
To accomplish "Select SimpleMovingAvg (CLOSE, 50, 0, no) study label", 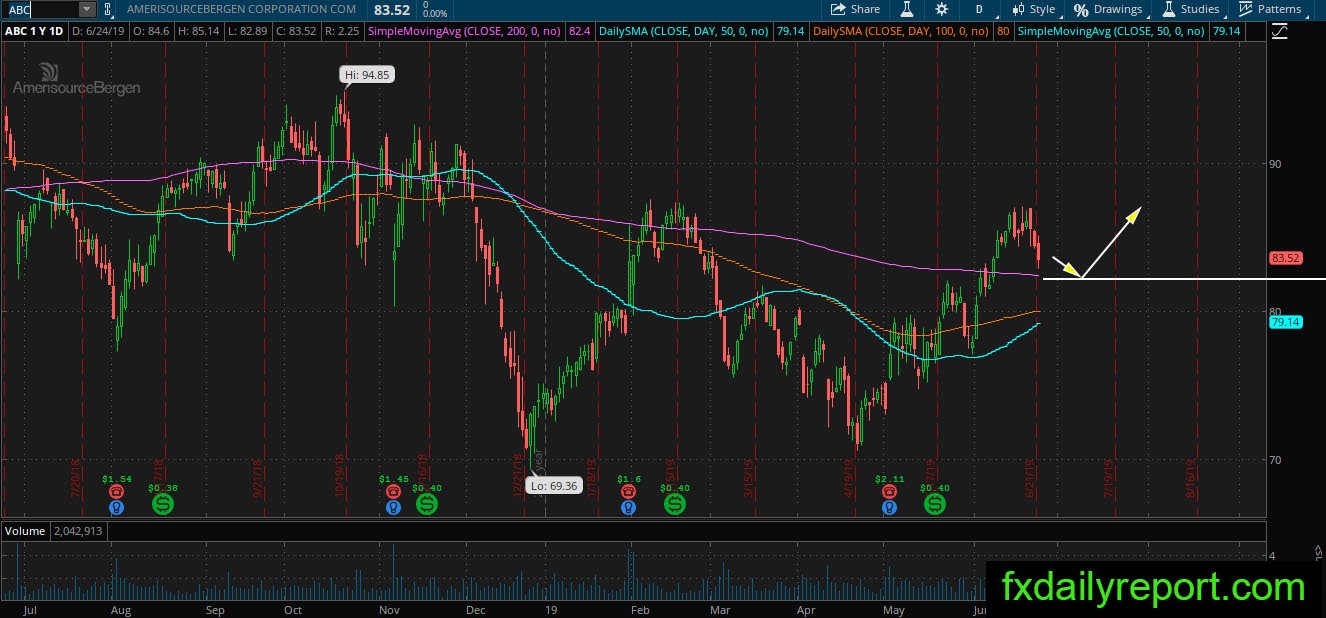I will pos(1111,32).
